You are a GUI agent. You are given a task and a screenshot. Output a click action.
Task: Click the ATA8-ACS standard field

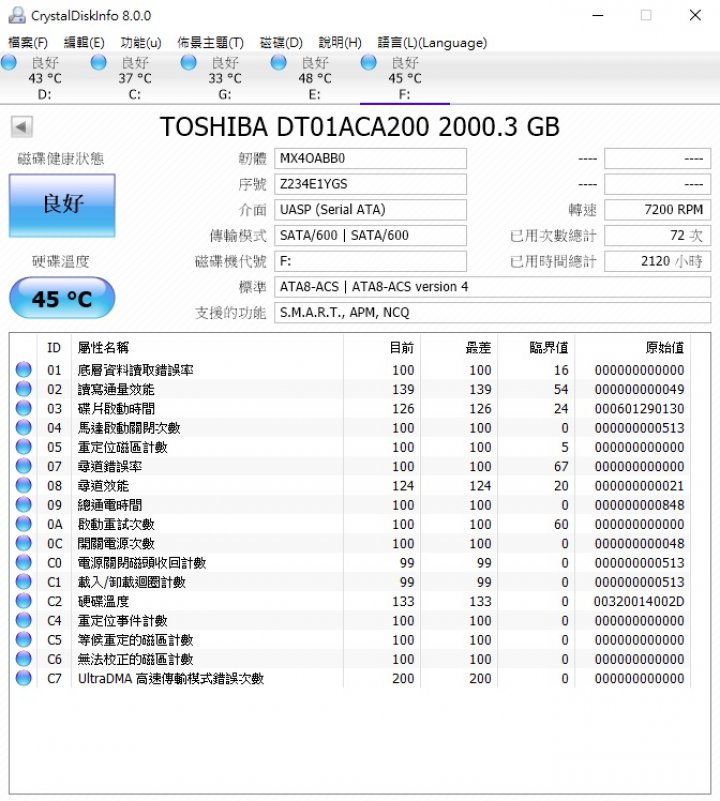pos(493,287)
